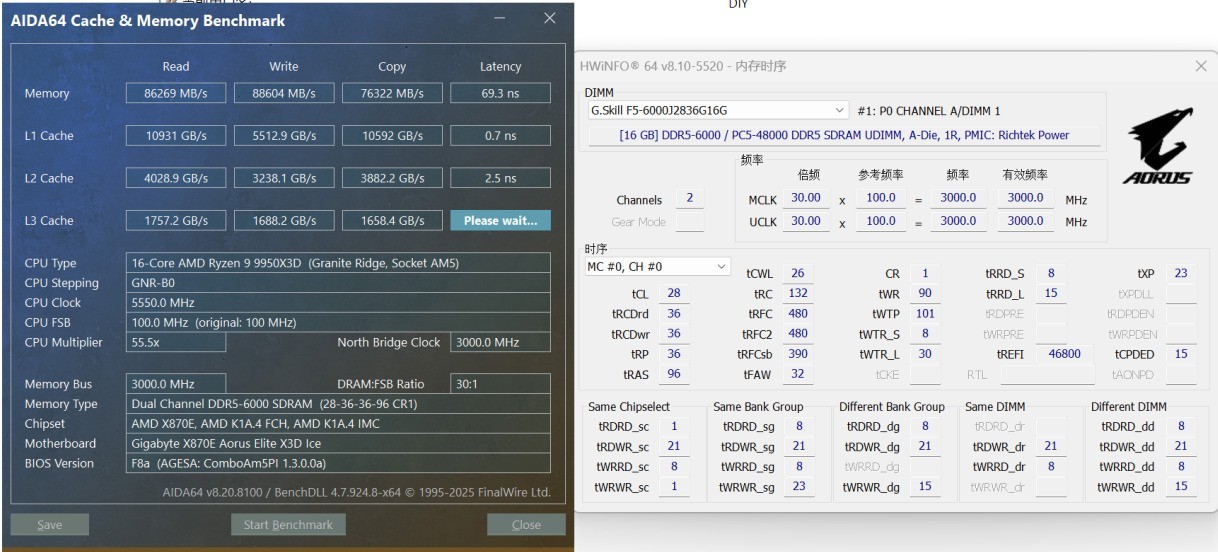Click the tWTR_L value 30
This screenshot has height=552, width=1218.
[x=925, y=354]
